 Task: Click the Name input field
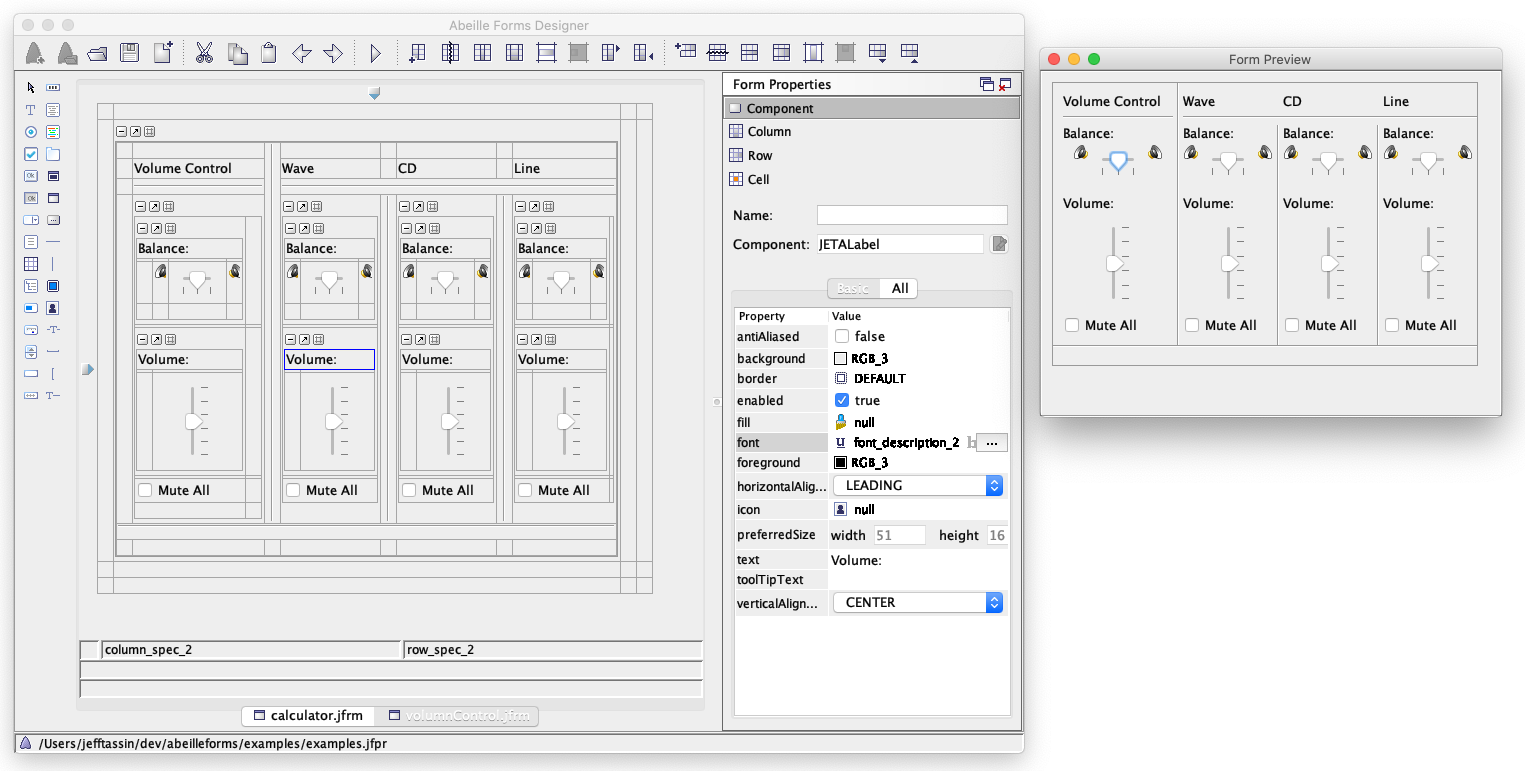912,215
